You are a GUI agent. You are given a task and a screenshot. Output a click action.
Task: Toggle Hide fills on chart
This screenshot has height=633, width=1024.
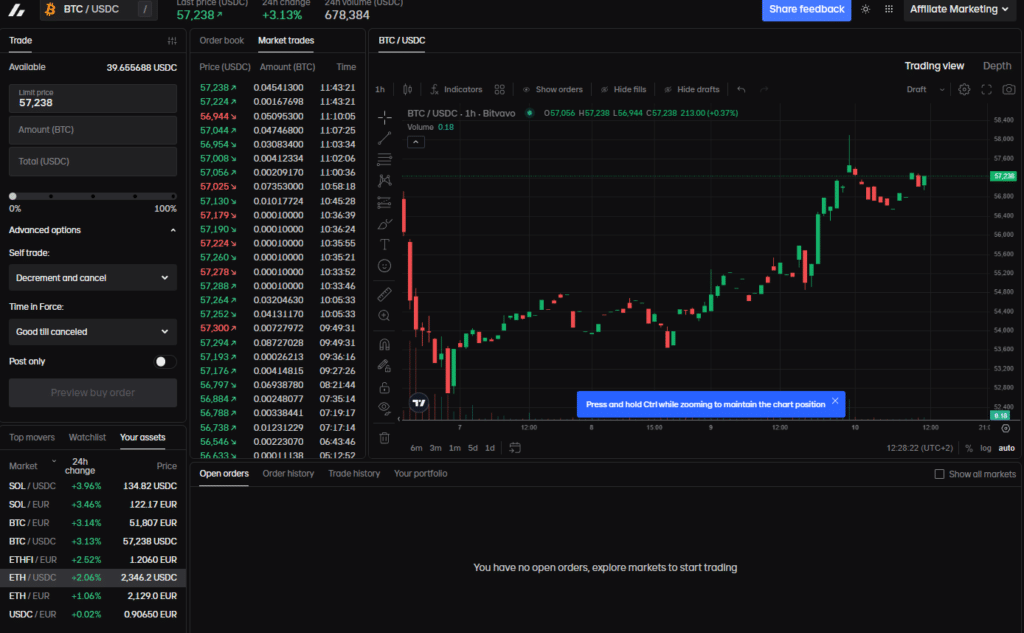coord(623,89)
